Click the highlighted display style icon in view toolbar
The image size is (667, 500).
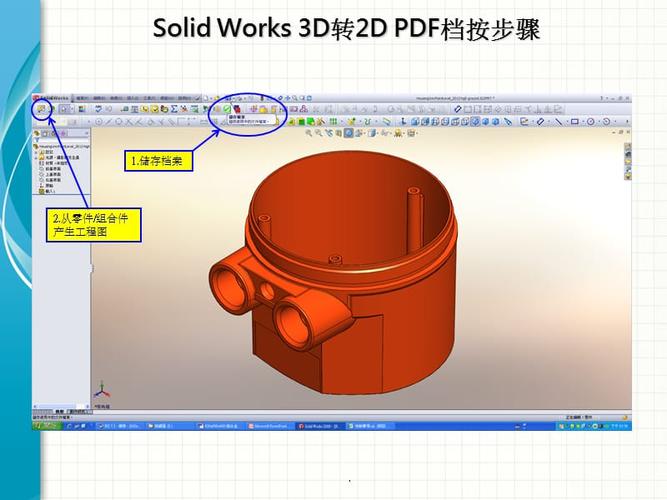[x=348, y=133]
